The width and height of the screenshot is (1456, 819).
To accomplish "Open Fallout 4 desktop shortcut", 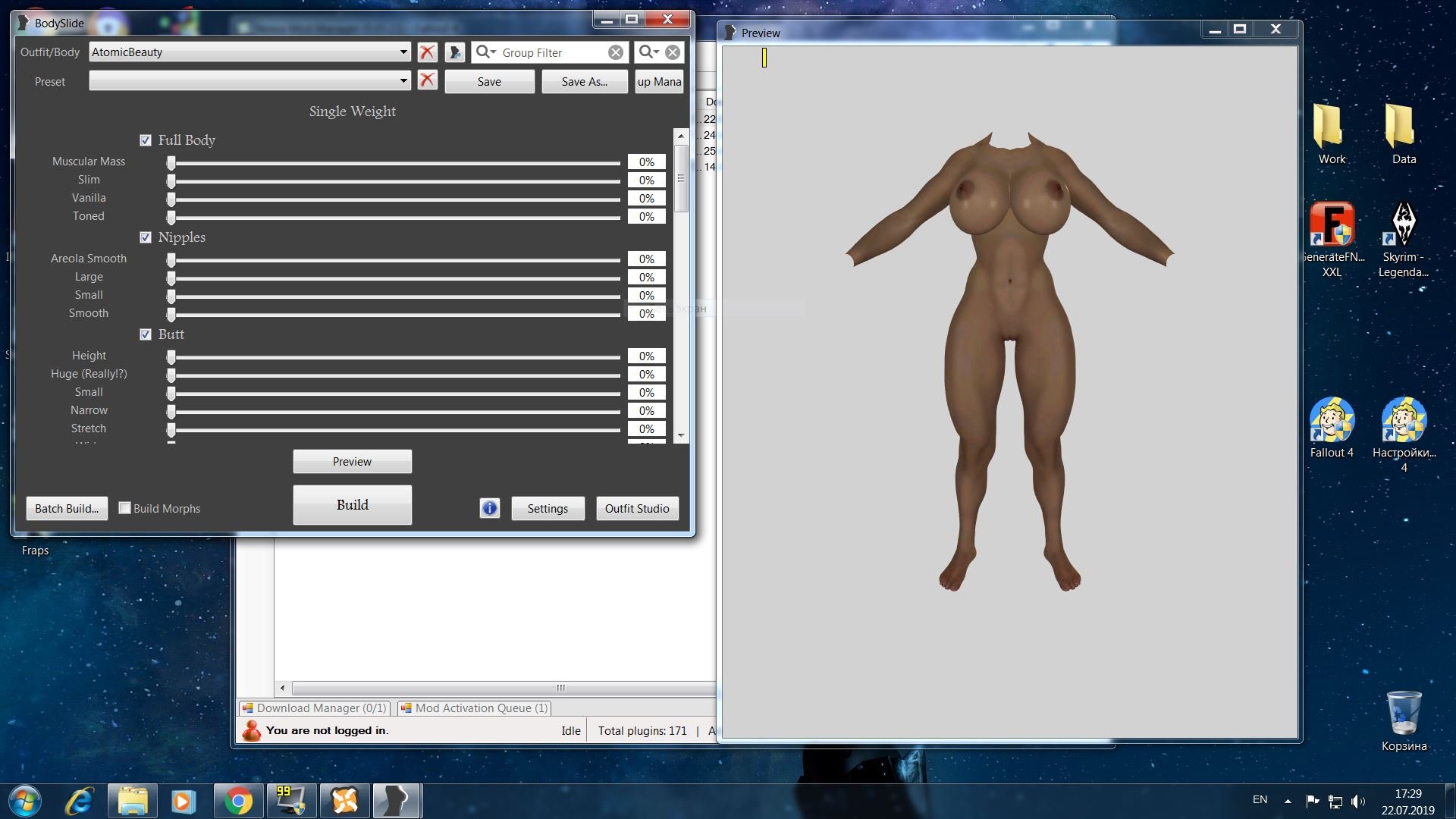I will (1332, 421).
